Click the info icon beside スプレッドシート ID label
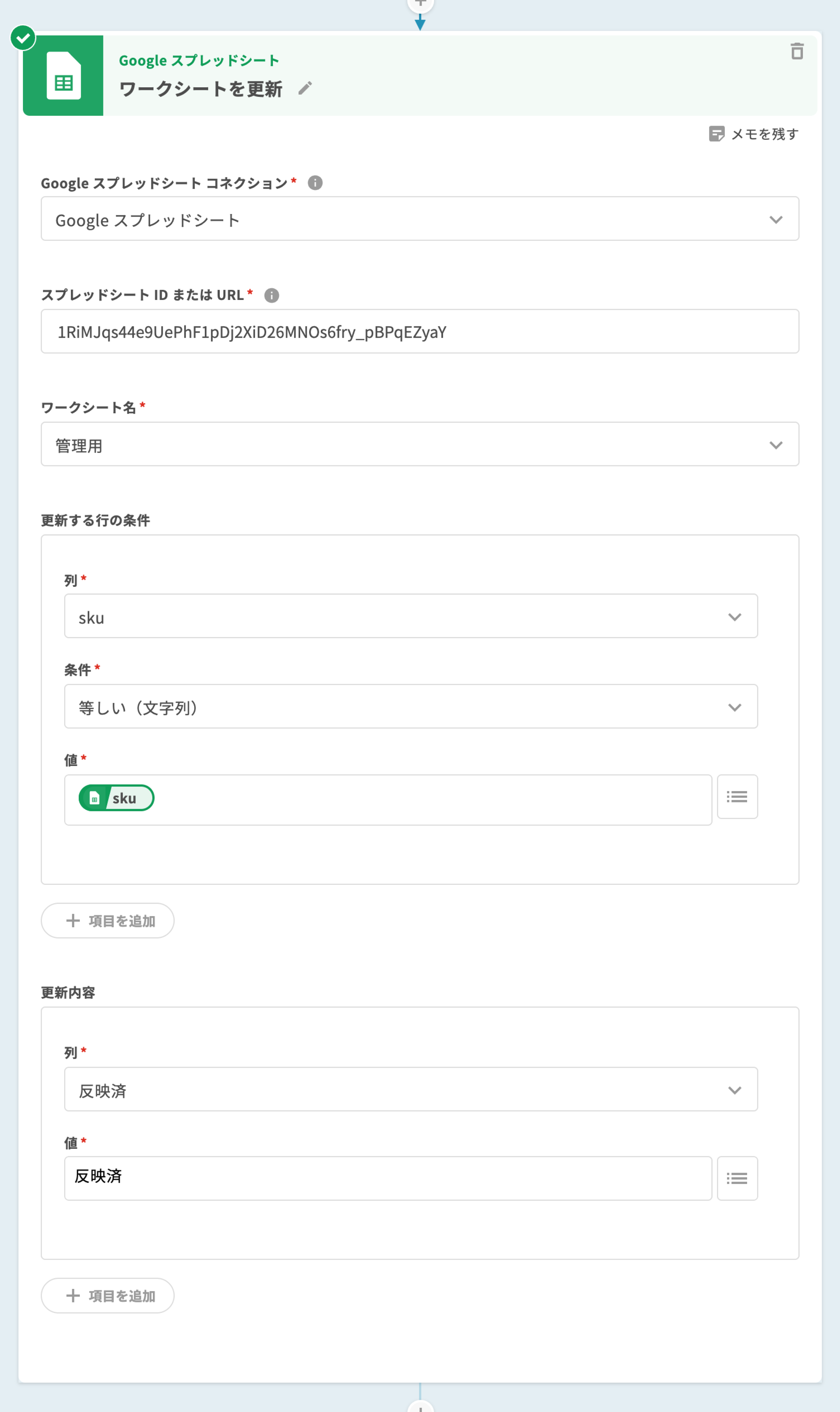This screenshot has height=1412, width=840. (272, 295)
